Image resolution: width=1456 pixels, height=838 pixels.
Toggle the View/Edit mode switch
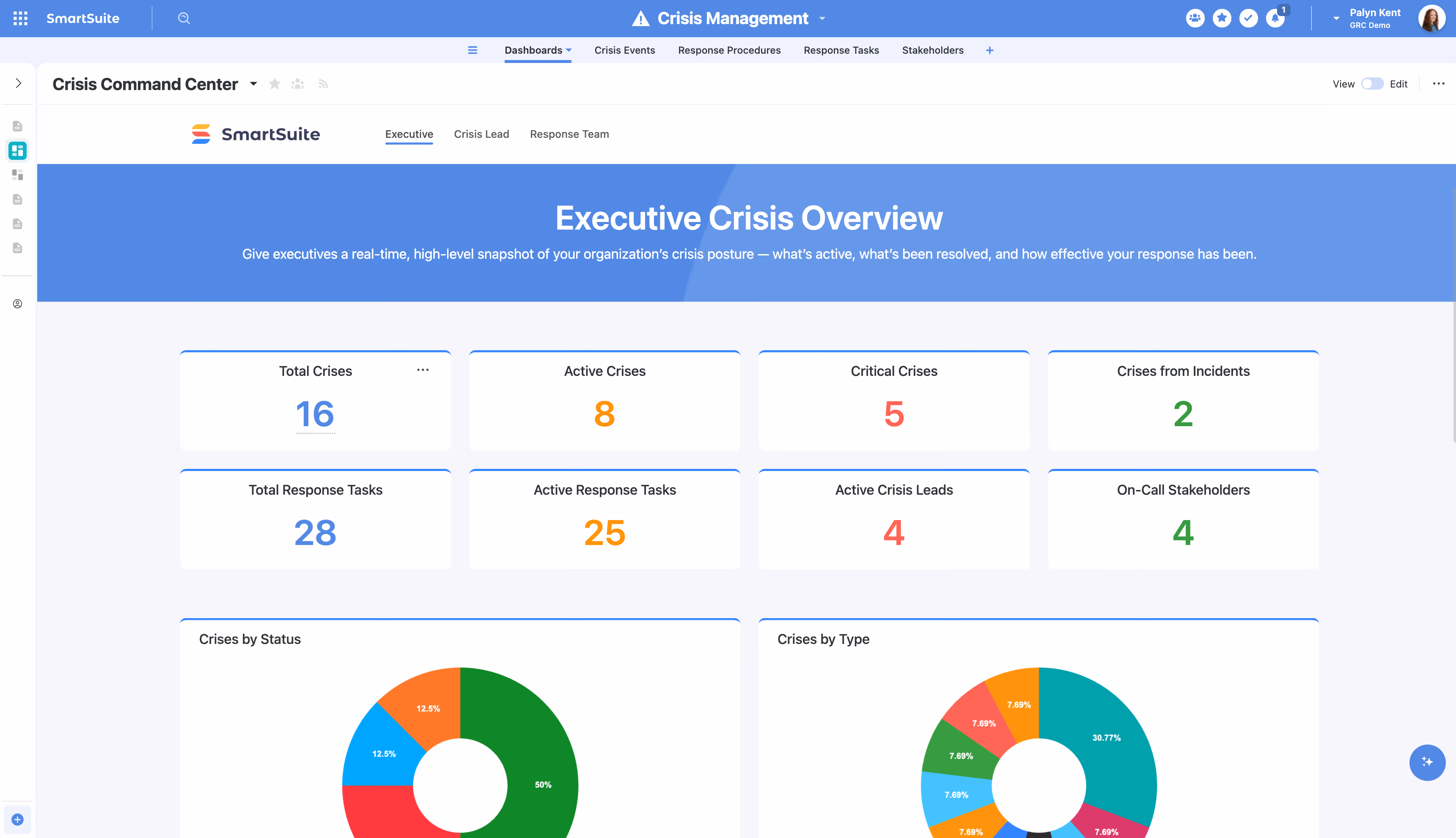tap(1372, 84)
